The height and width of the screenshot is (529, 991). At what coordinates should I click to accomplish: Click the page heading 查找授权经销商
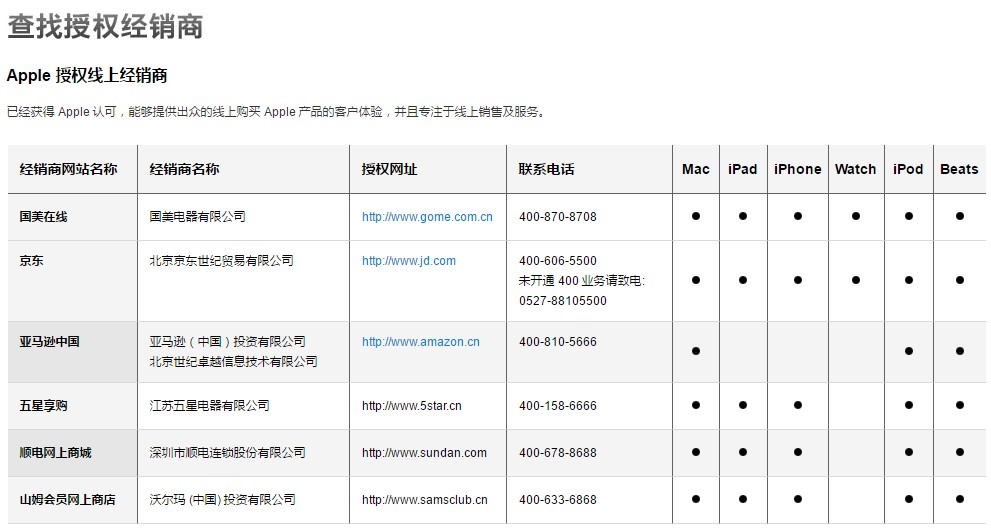point(105,27)
